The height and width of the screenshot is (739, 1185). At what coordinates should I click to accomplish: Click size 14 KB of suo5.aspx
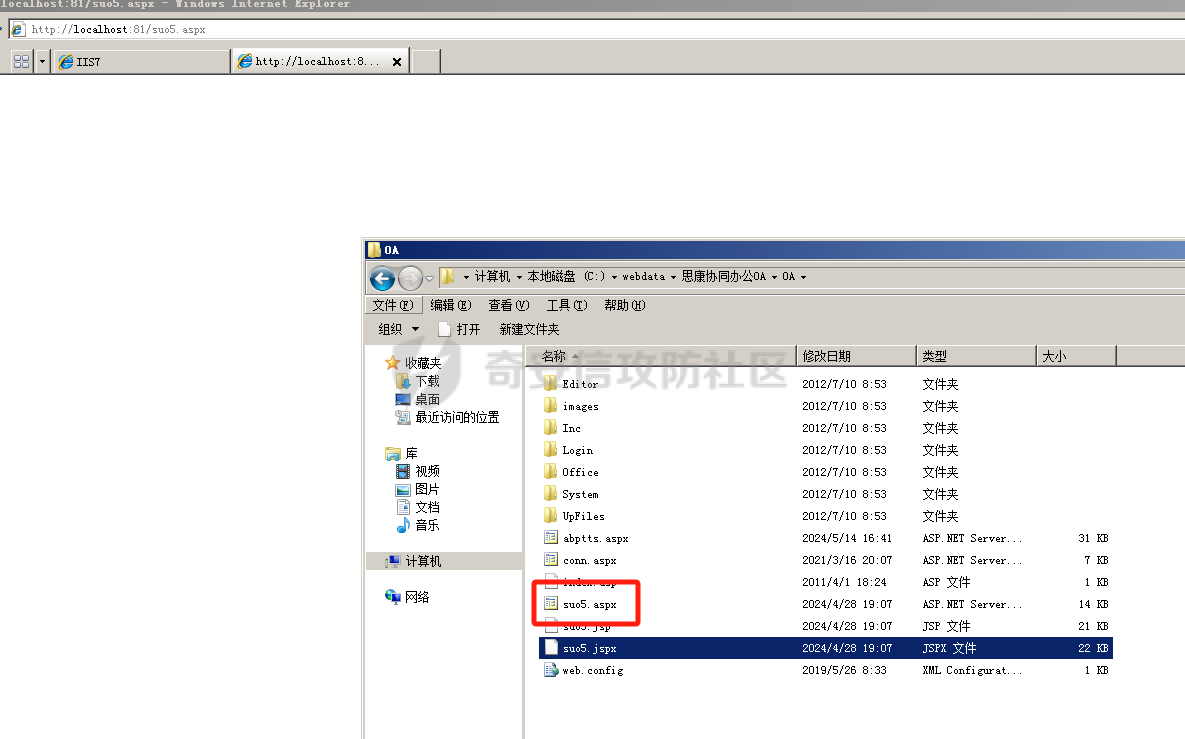[1093, 604]
